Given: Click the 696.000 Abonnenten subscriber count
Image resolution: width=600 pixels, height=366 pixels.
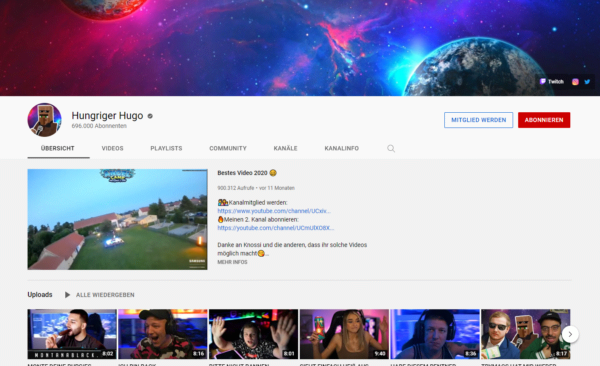Looking at the screenshot, I should coord(99,126).
